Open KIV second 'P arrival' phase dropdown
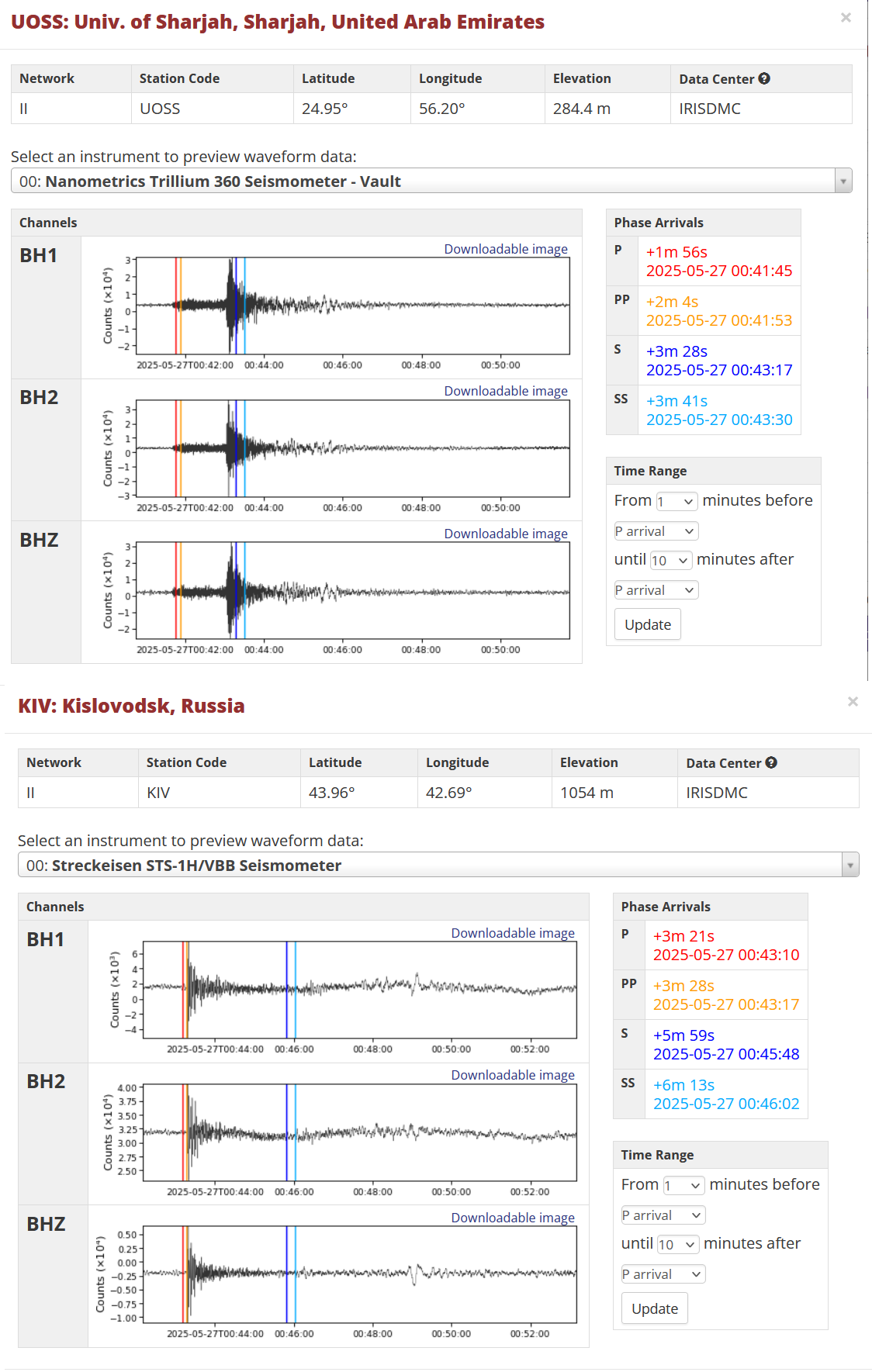This screenshot has height=1372, width=872. coord(663,1274)
